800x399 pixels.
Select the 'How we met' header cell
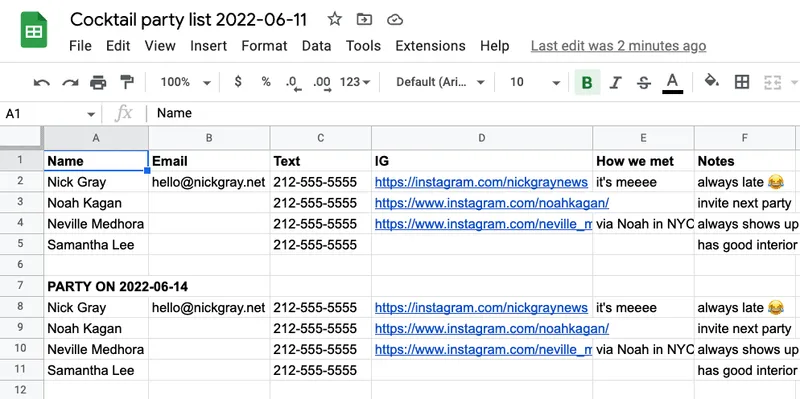point(643,161)
